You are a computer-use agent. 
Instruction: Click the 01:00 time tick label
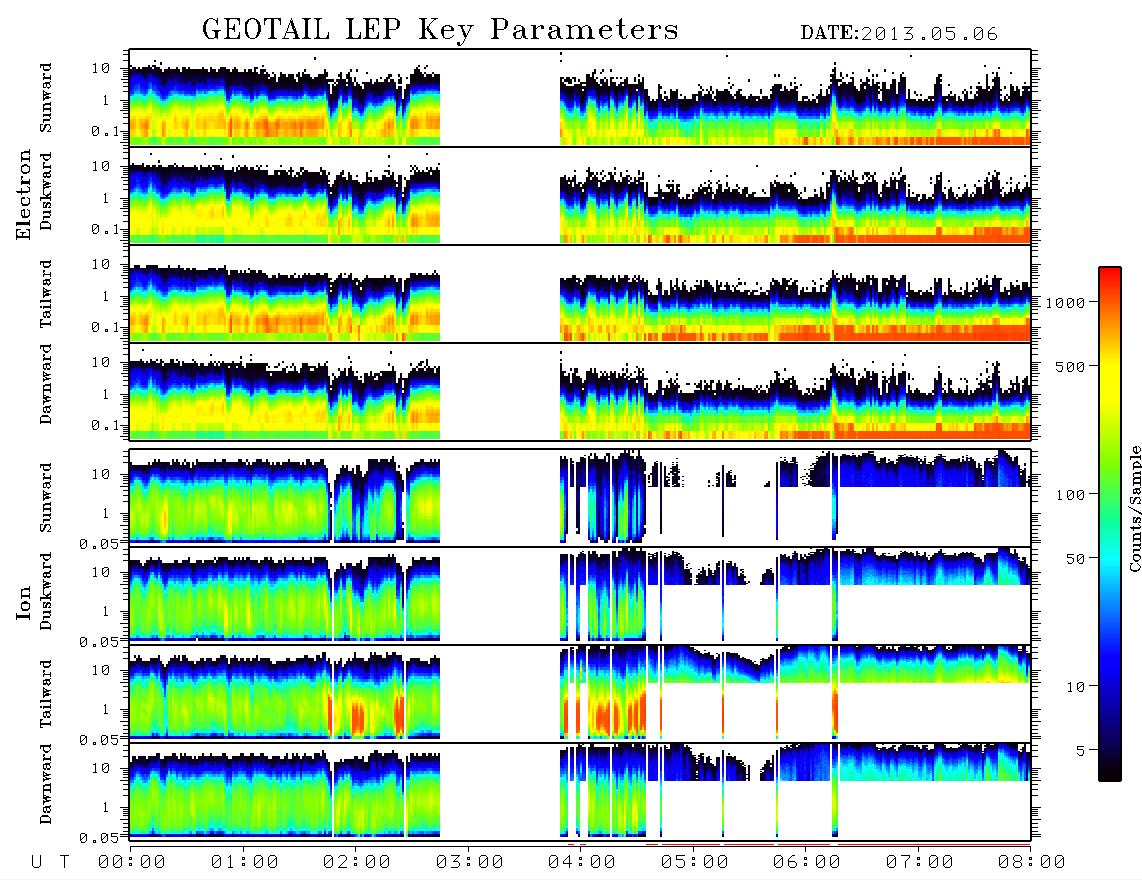point(245,862)
